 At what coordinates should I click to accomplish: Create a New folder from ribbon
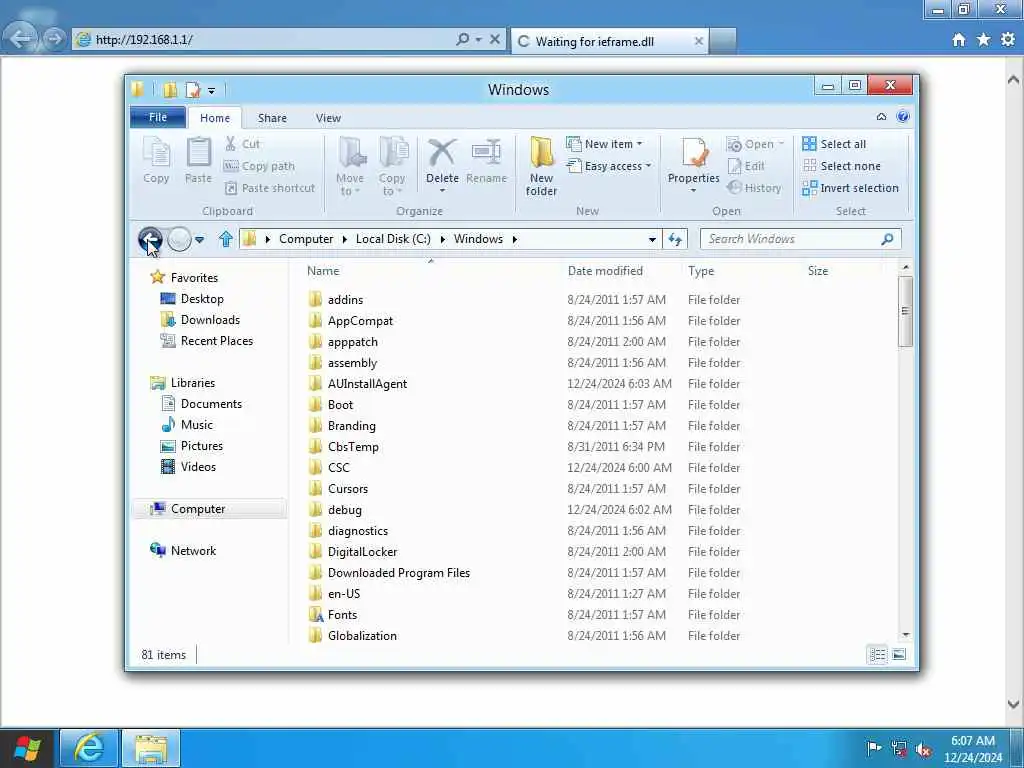click(541, 166)
